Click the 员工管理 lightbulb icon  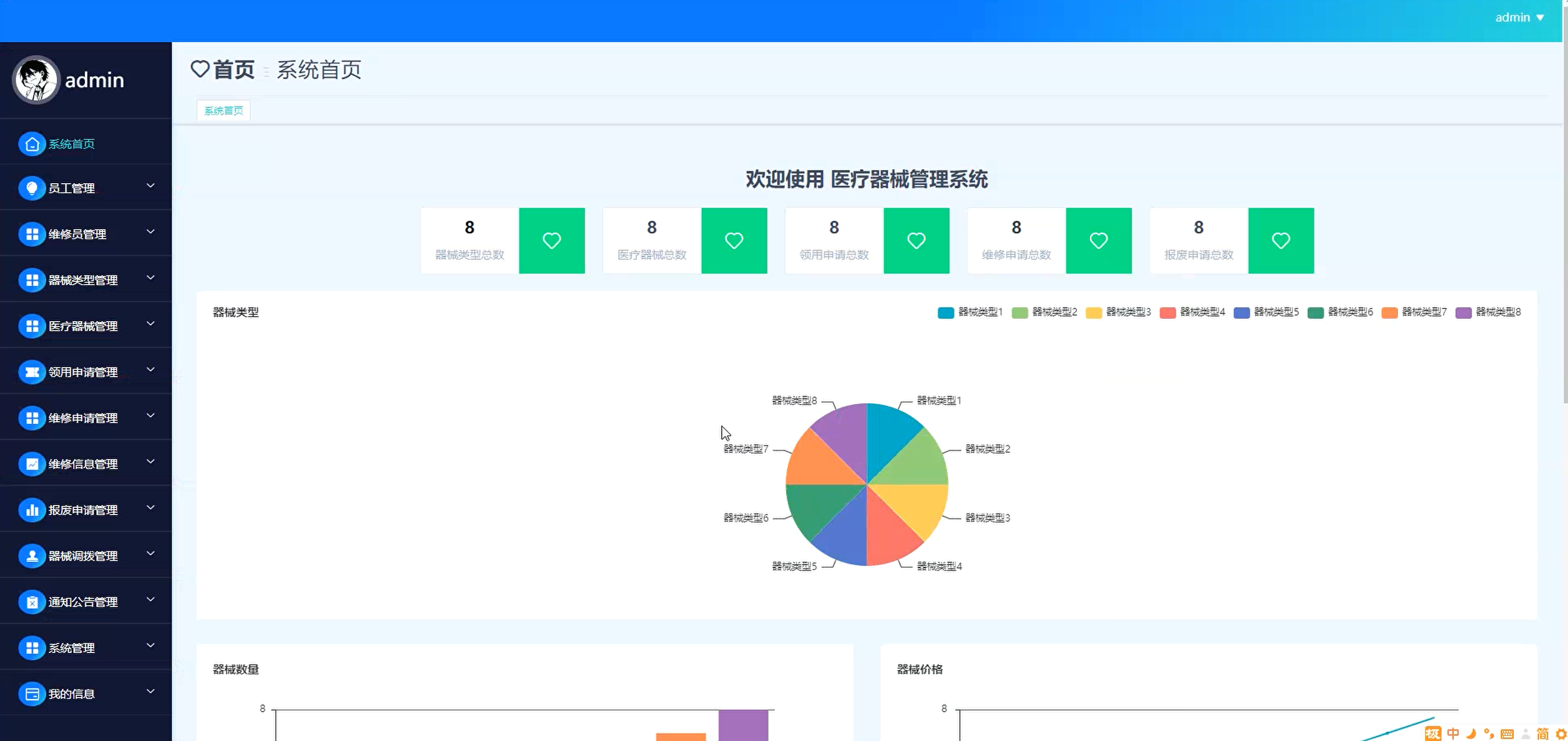32,188
